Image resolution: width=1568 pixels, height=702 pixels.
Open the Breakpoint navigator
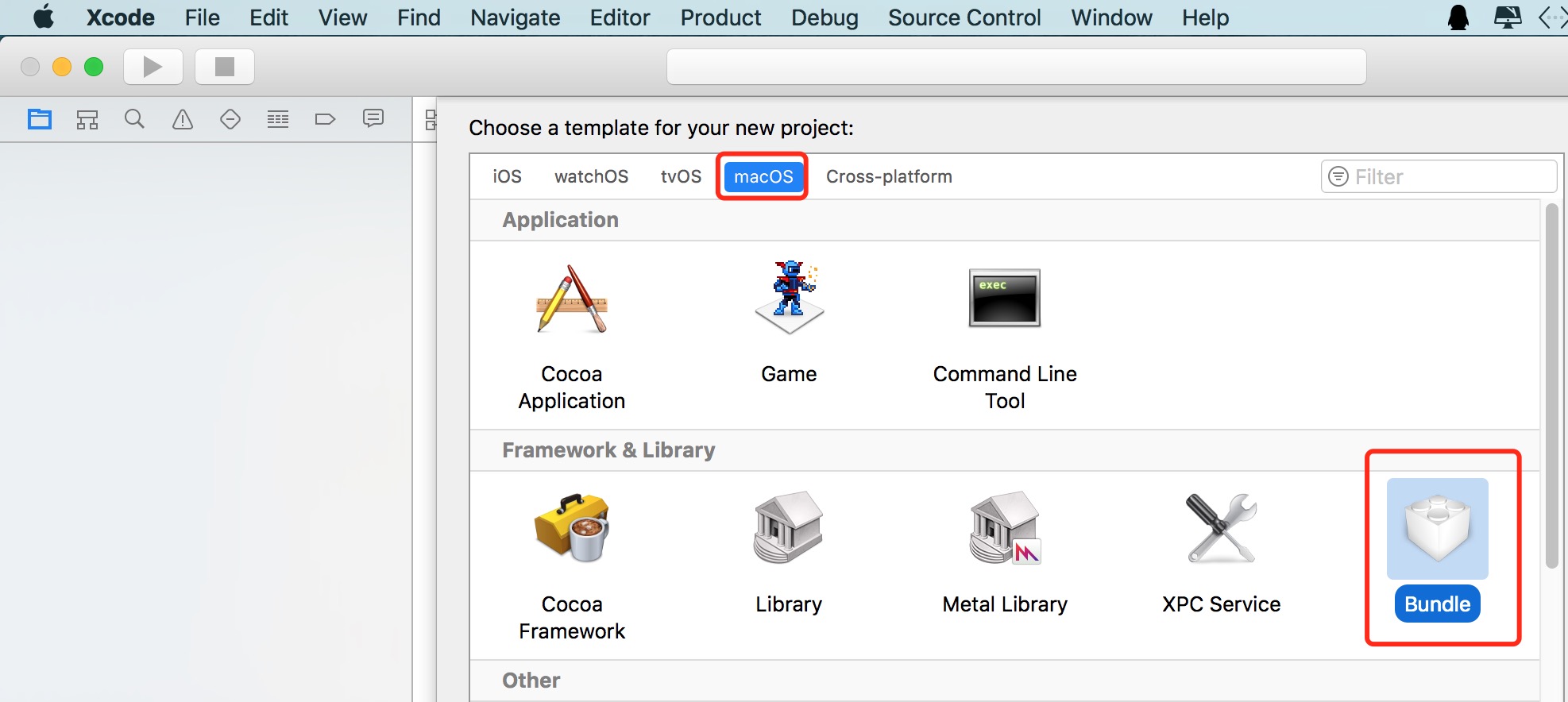tap(326, 119)
